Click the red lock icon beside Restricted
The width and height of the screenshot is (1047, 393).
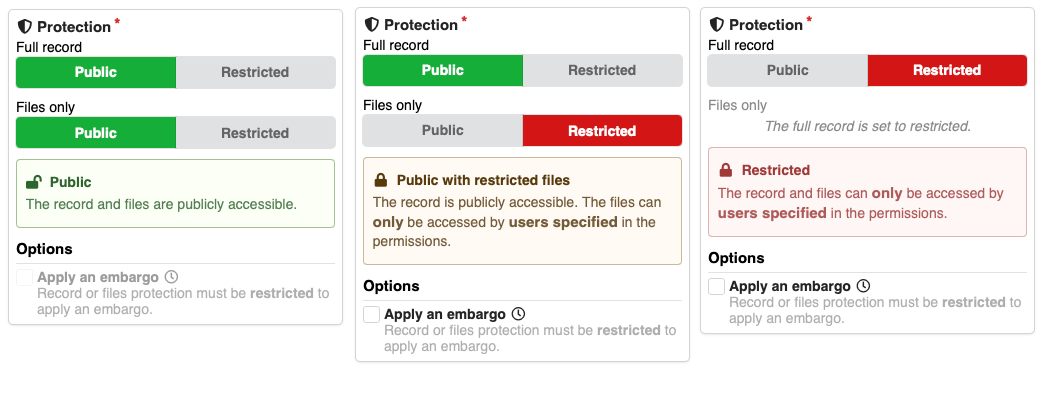tap(726, 170)
